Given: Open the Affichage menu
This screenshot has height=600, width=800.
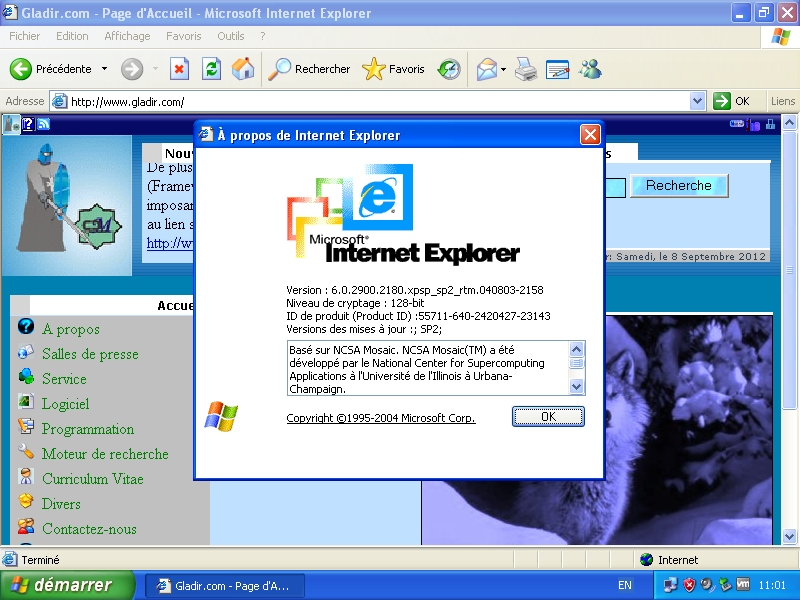Looking at the screenshot, I should click(x=127, y=36).
